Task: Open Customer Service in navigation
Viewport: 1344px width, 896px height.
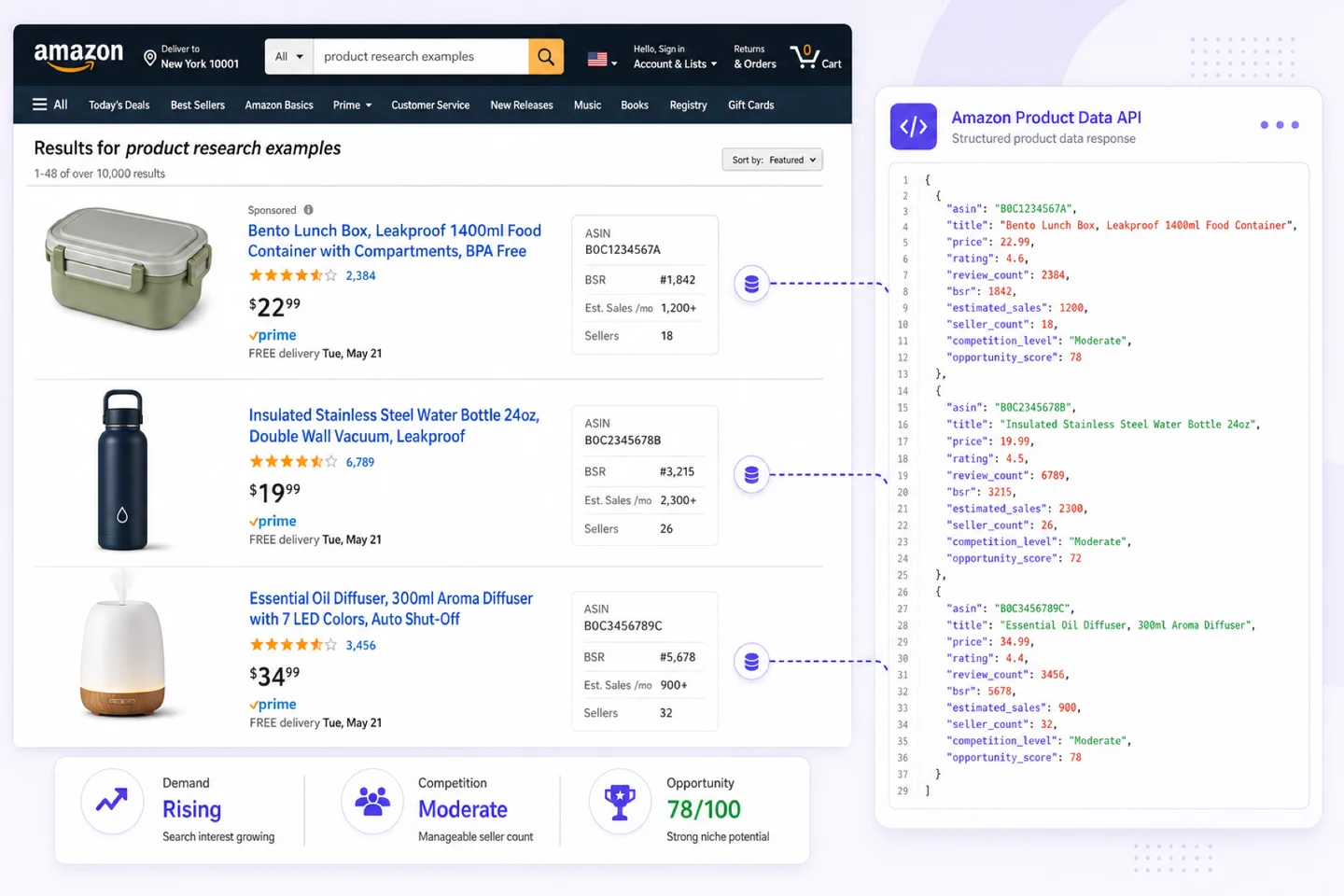Action: (430, 105)
